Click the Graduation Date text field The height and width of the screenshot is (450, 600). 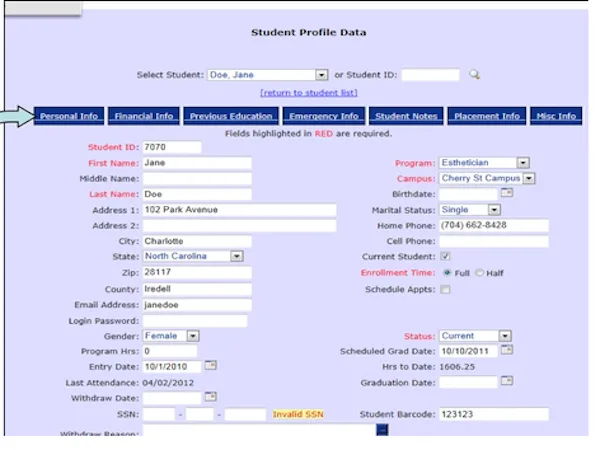click(468, 382)
